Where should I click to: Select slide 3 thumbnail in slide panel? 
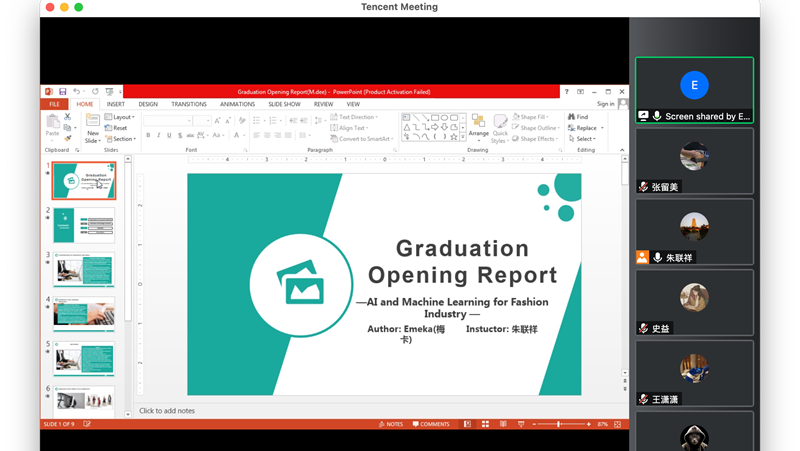84,270
